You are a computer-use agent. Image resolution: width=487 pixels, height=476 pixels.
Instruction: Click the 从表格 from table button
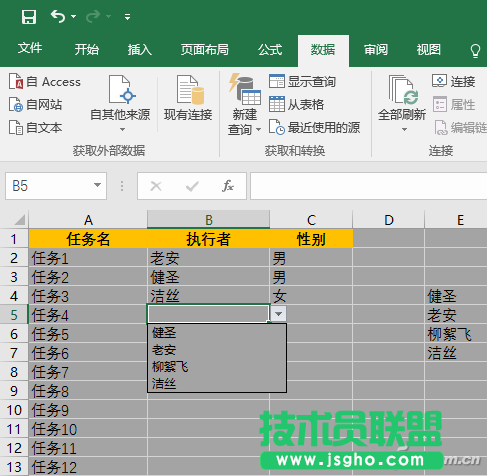297,105
